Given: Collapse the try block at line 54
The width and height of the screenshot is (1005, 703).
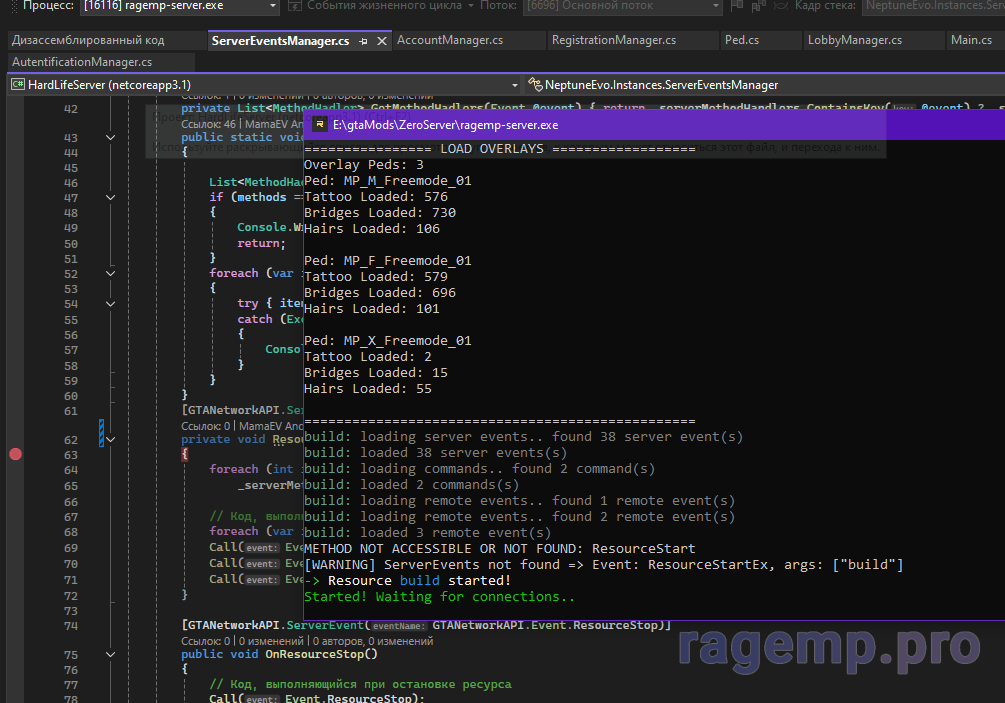Looking at the screenshot, I should [110, 304].
